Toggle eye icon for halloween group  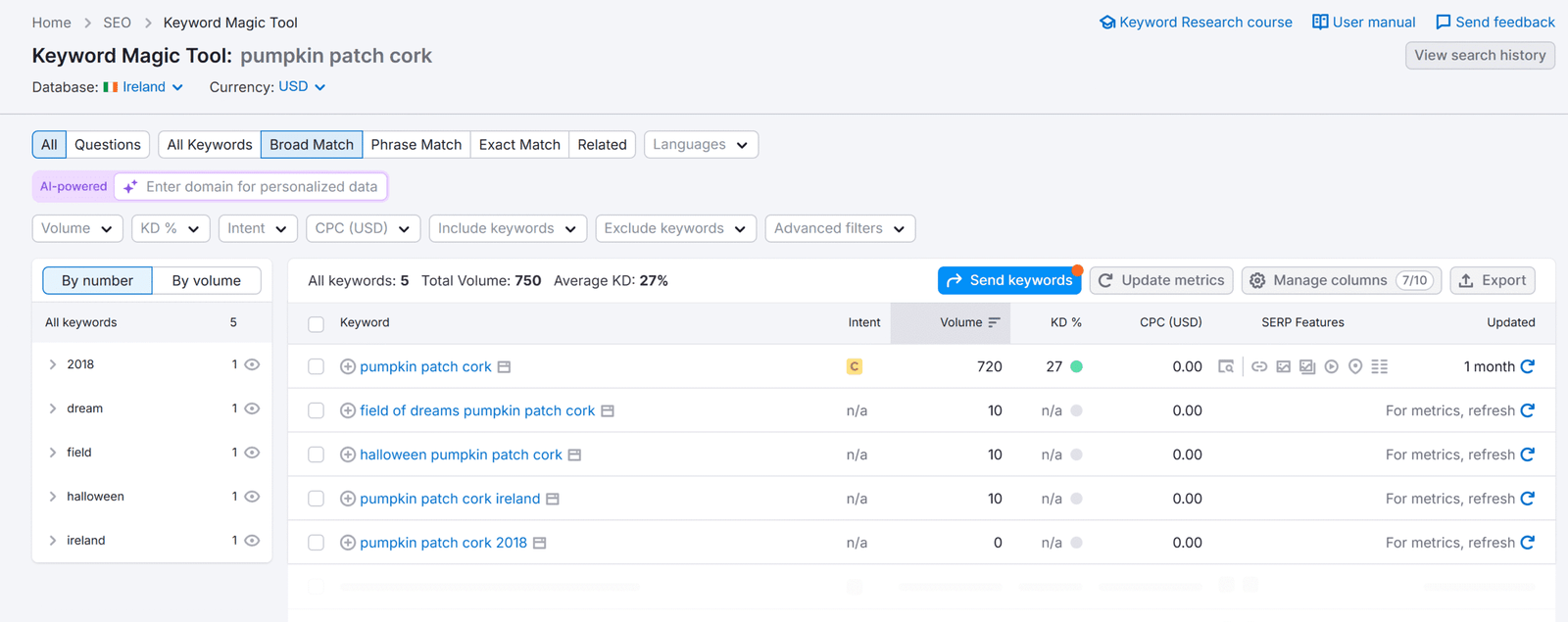(252, 497)
